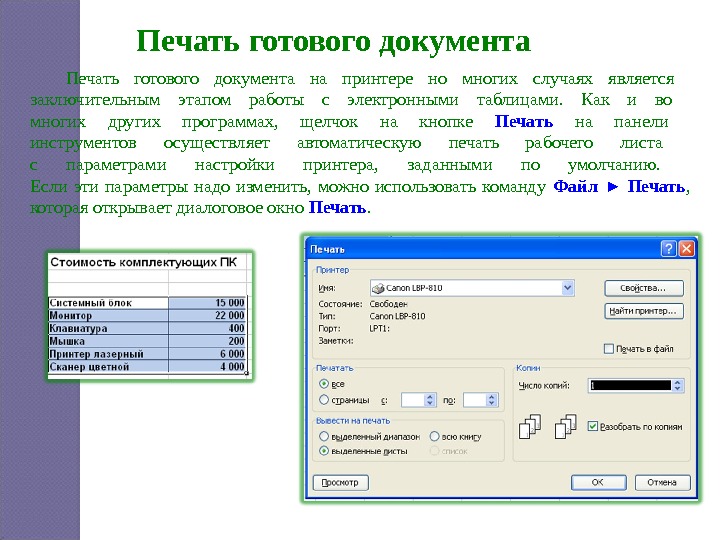Click the Число копий input field

pyautogui.click(x=630, y=385)
